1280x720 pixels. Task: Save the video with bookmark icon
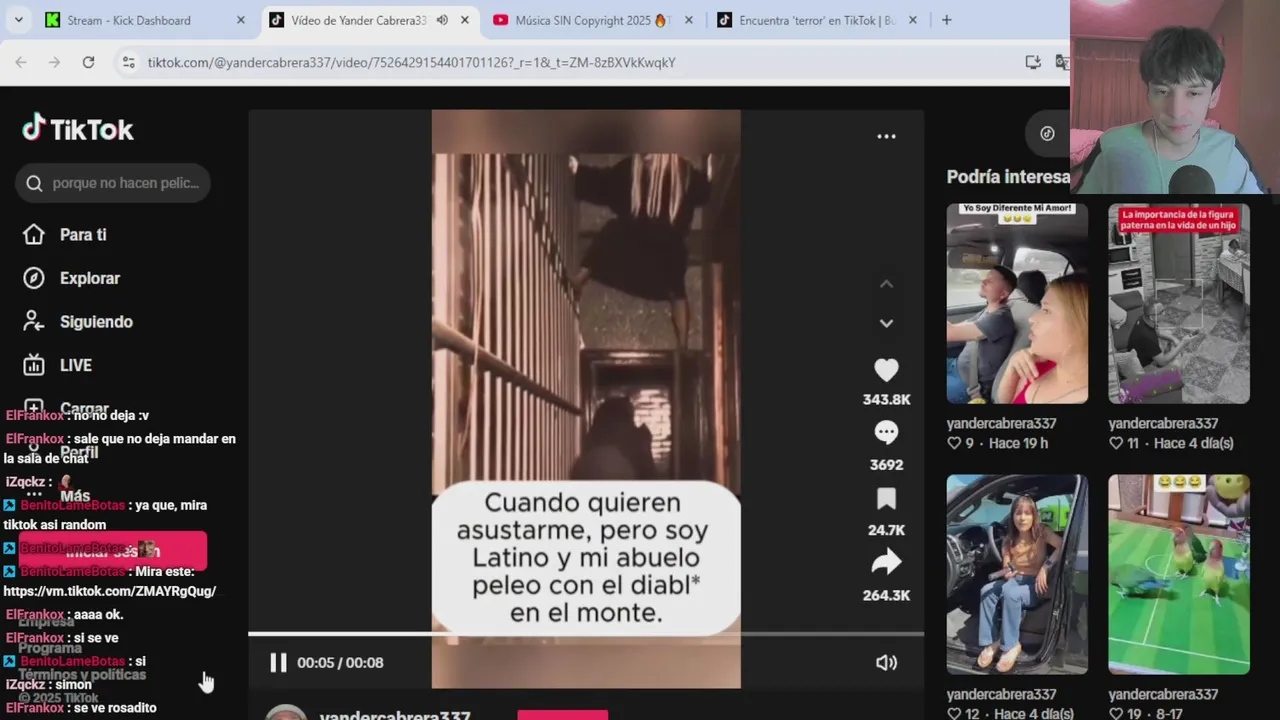(x=886, y=499)
